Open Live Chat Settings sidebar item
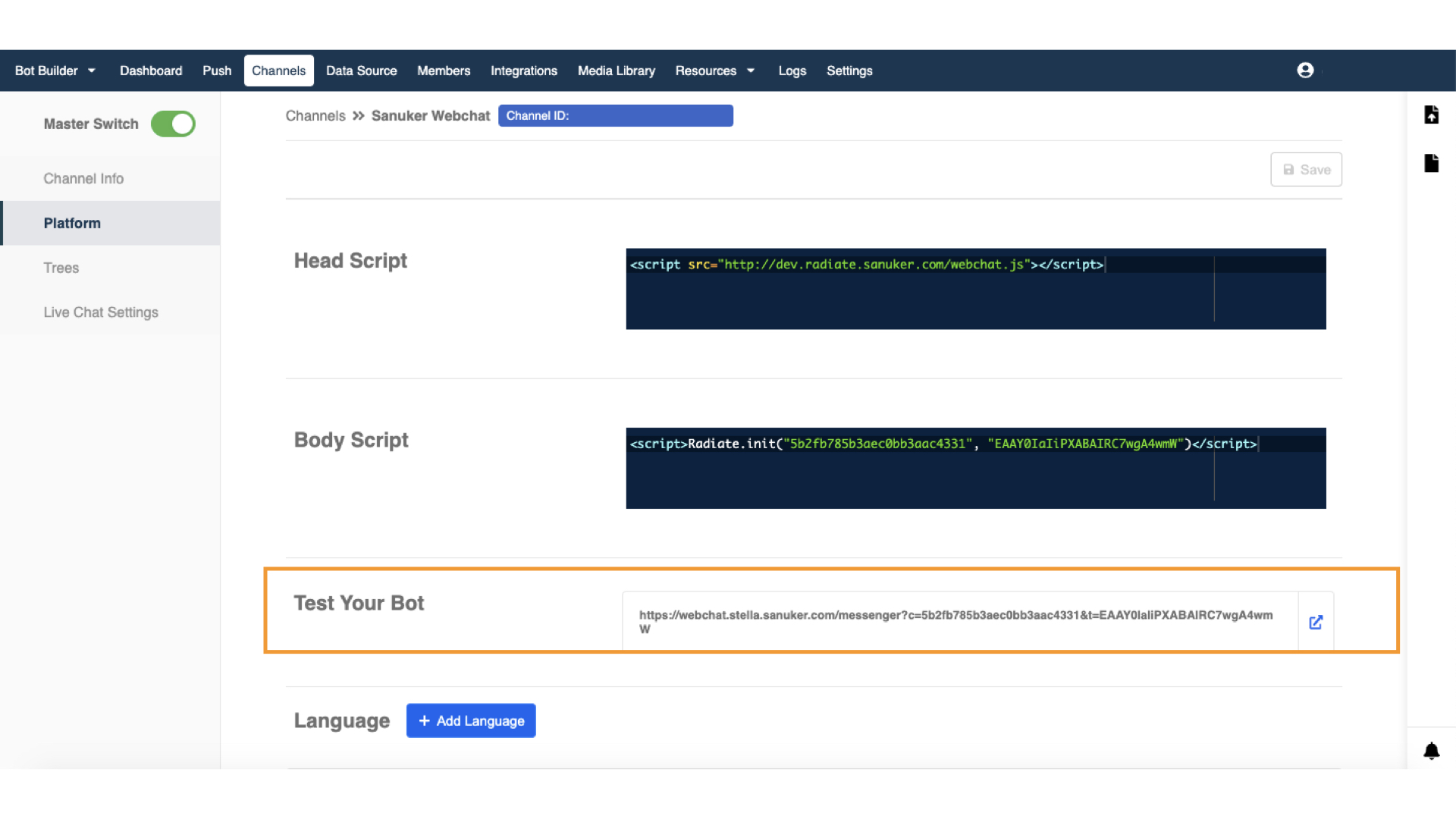The image size is (1456, 819). tap(101, 312)
